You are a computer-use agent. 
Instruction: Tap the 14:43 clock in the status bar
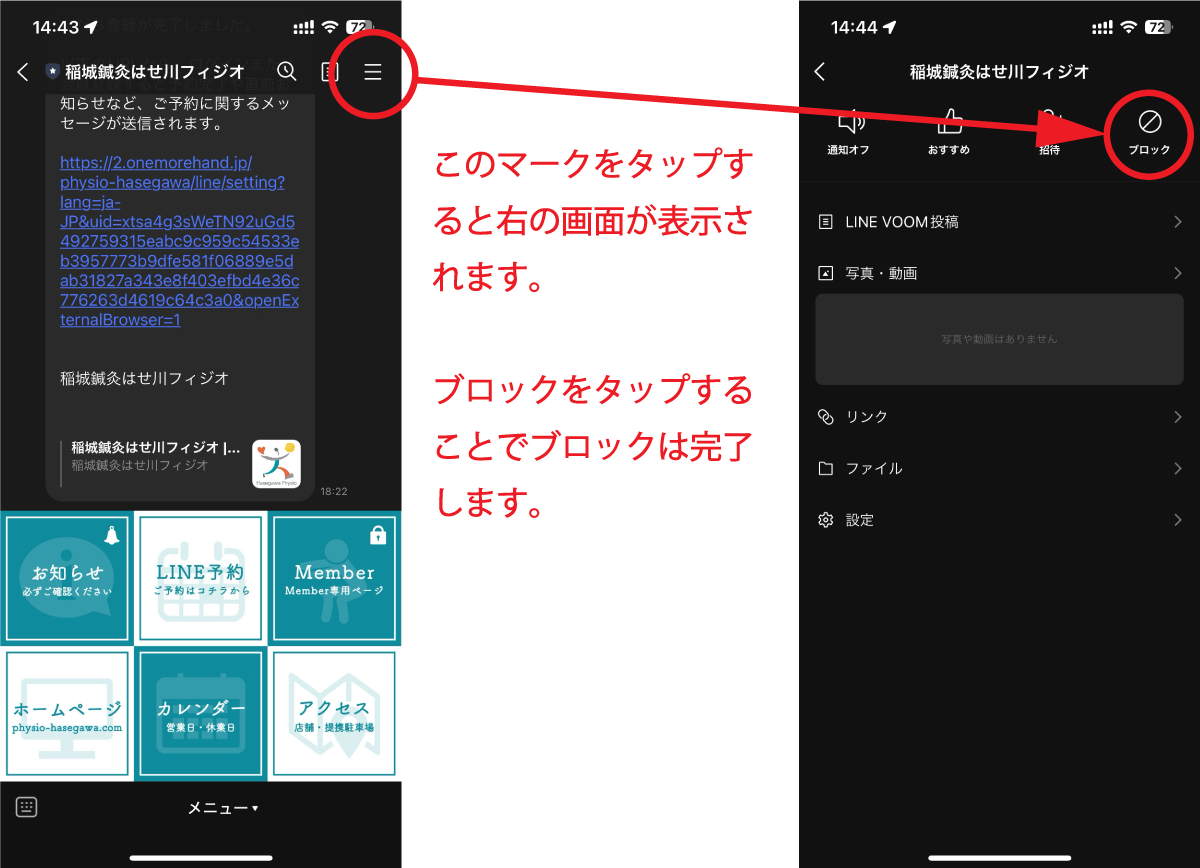click(x=54, y=28)
